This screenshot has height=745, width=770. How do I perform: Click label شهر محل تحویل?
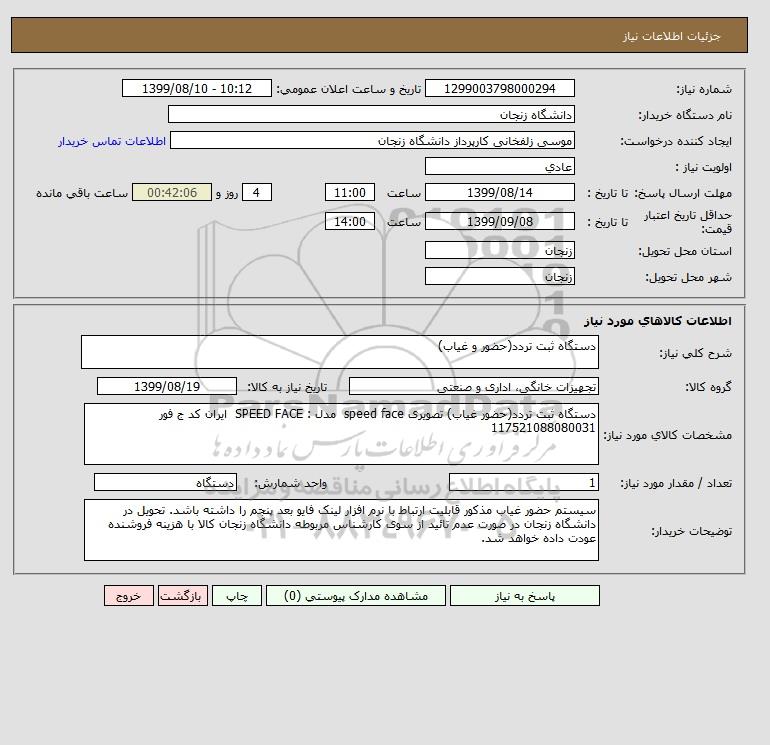pos(688,277)
